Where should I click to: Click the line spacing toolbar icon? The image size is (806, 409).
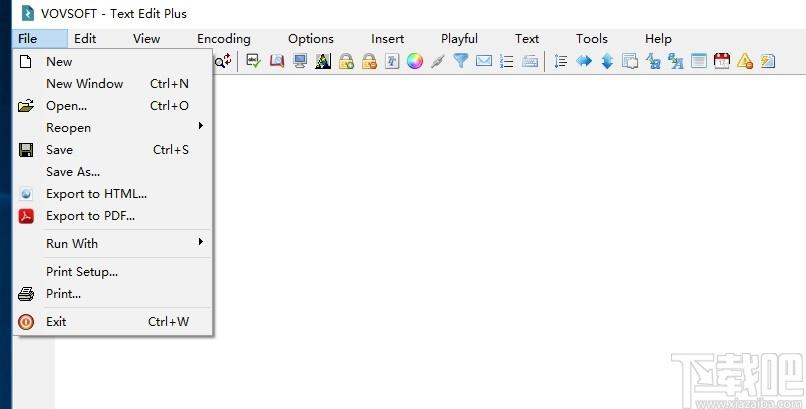point(561,61)
